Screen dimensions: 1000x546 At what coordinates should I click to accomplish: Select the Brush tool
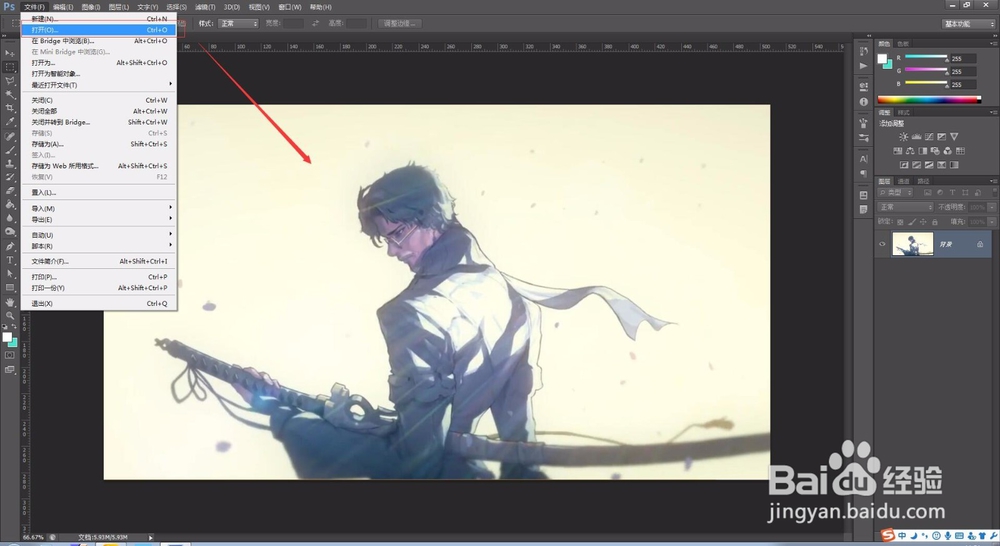tap(10, 150)
